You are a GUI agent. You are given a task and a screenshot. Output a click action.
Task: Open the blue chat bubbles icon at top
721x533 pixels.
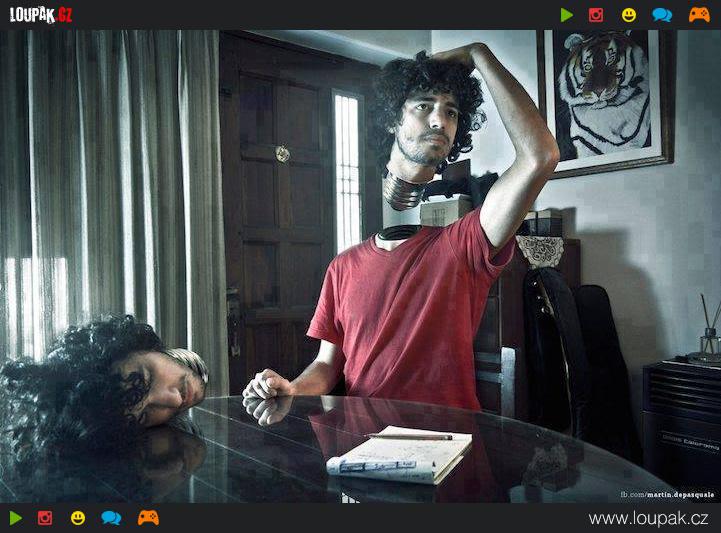[x=662, y=15]
